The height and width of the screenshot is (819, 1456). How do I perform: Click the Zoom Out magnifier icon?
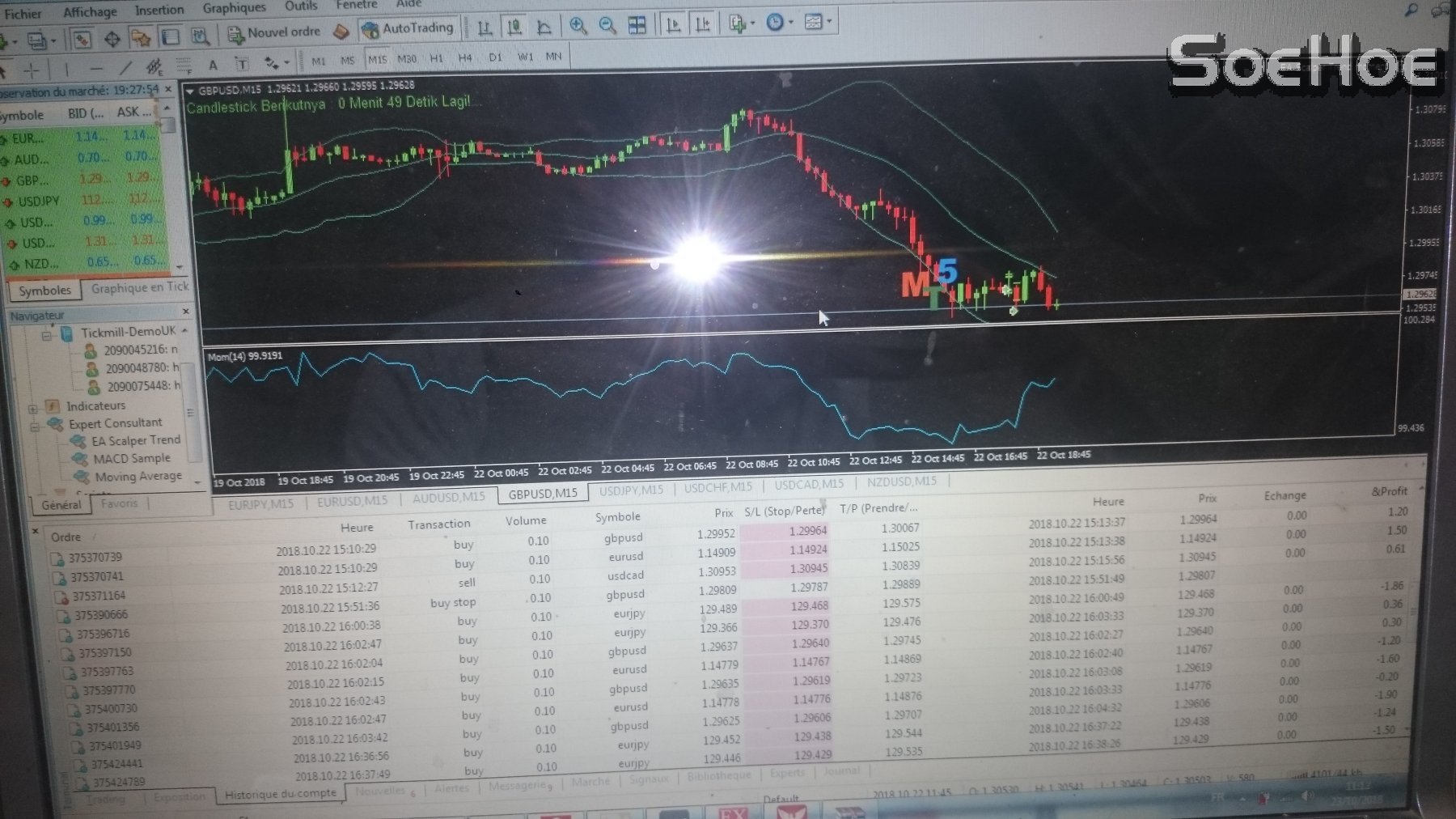(607, 26)
